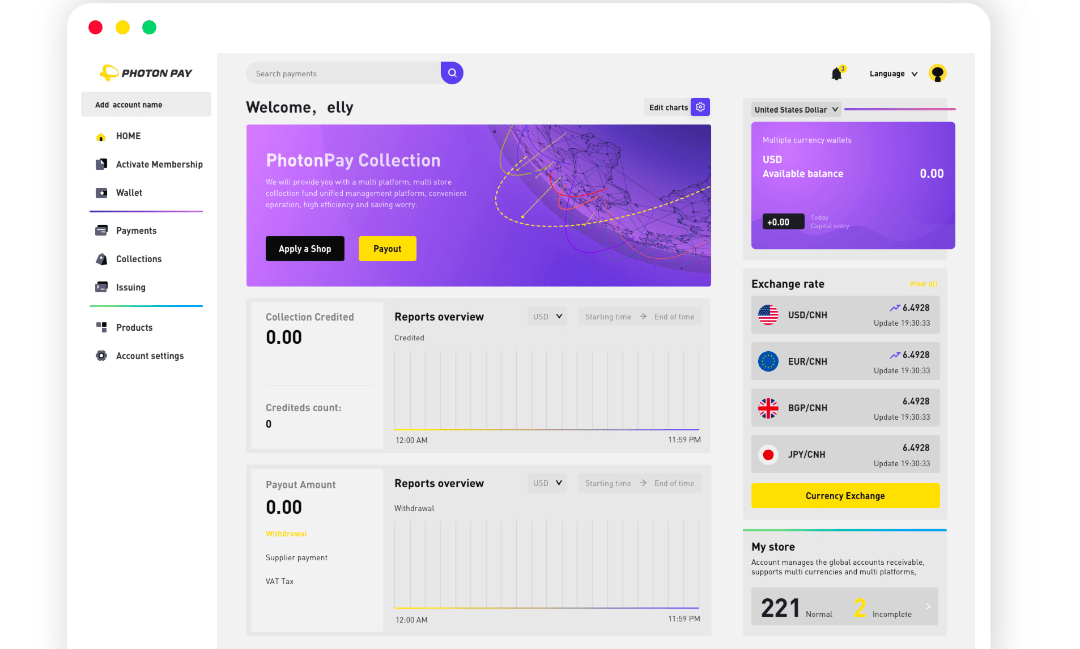Screen dimensions: 1080x649
Task: Click the Crediteds count value
Action: point(269,424)
